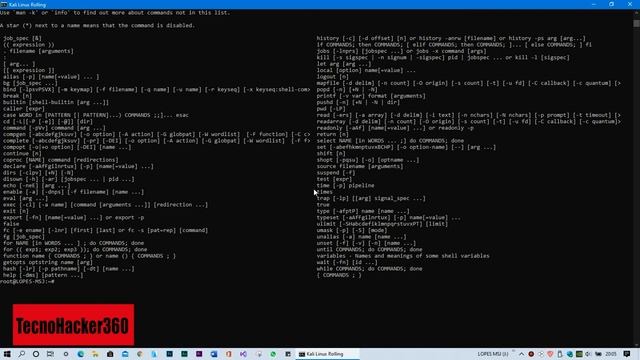Image resolution: width=640 pixels, height=360 pixels.
Task: Open the Mail app on taskbar
Action: [125, 354]
